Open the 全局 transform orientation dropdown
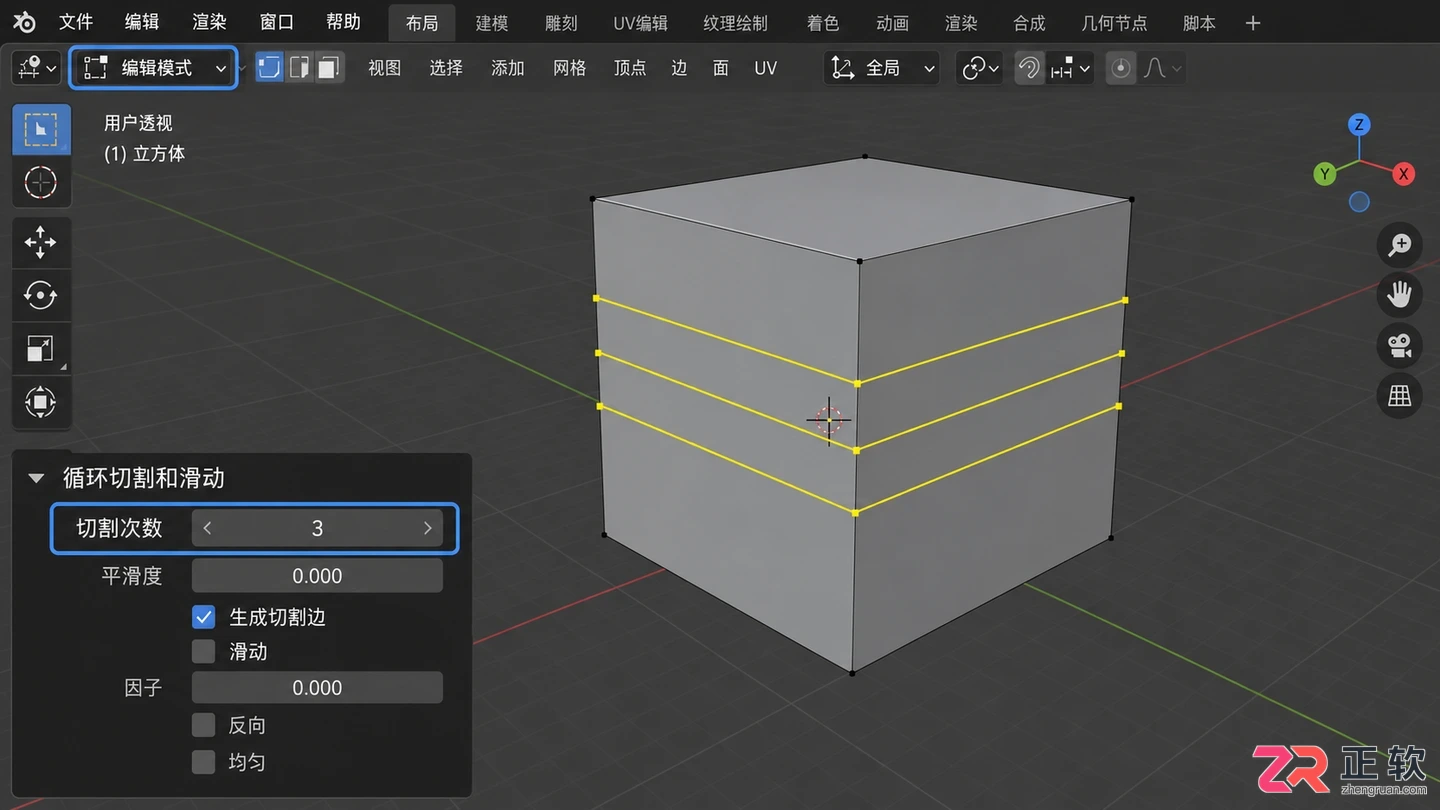The width and height of the screenshot is (1440, 810). pos(883,68)
